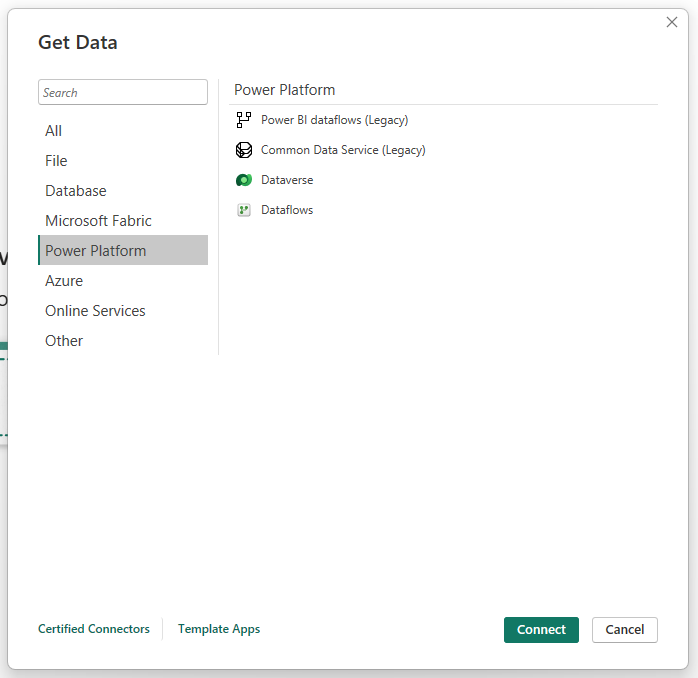Click the Power BI dataflows (Legacy) icon
The image size is (698, 678).
click(x=243, y=120)
